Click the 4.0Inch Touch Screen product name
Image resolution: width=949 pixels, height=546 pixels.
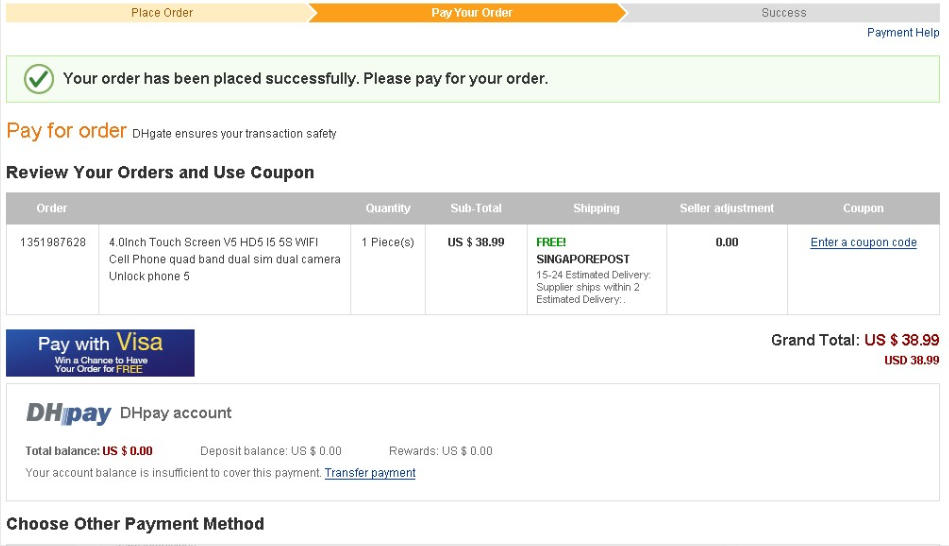tap(224, 259)
